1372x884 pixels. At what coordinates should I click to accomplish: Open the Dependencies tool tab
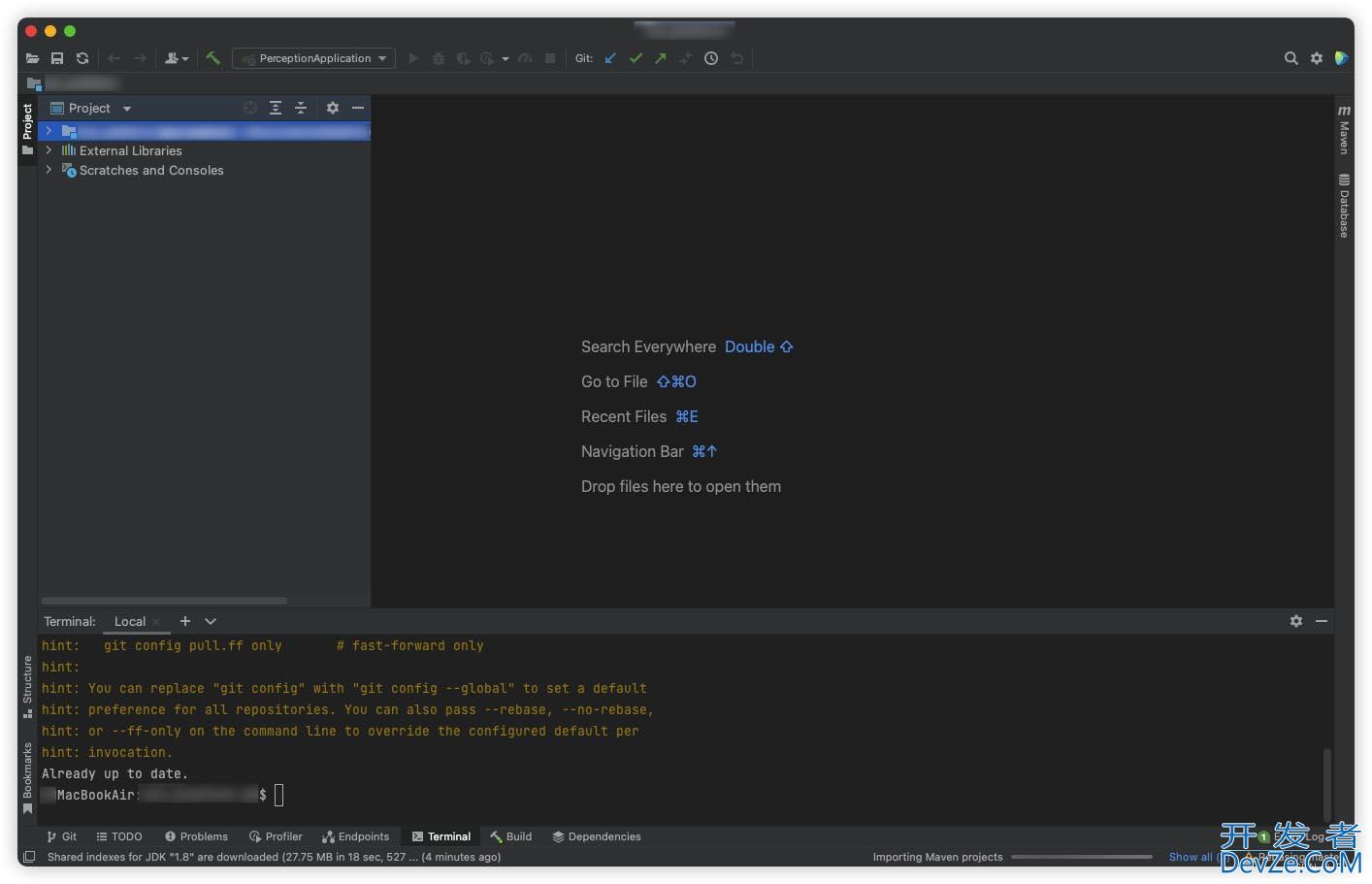(x=597, y=836)
